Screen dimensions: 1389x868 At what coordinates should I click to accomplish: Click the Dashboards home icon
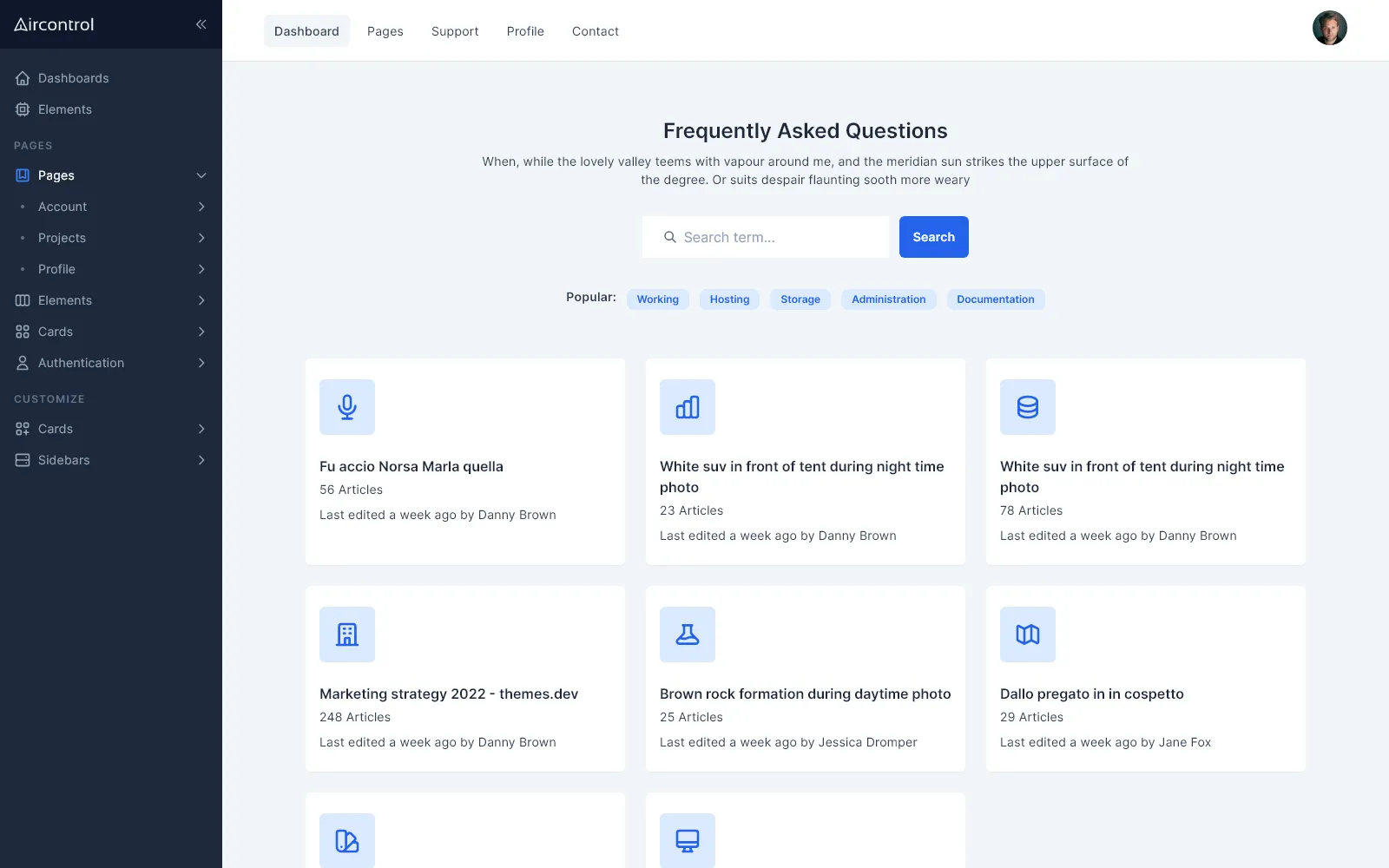click(x=23, y=78)
